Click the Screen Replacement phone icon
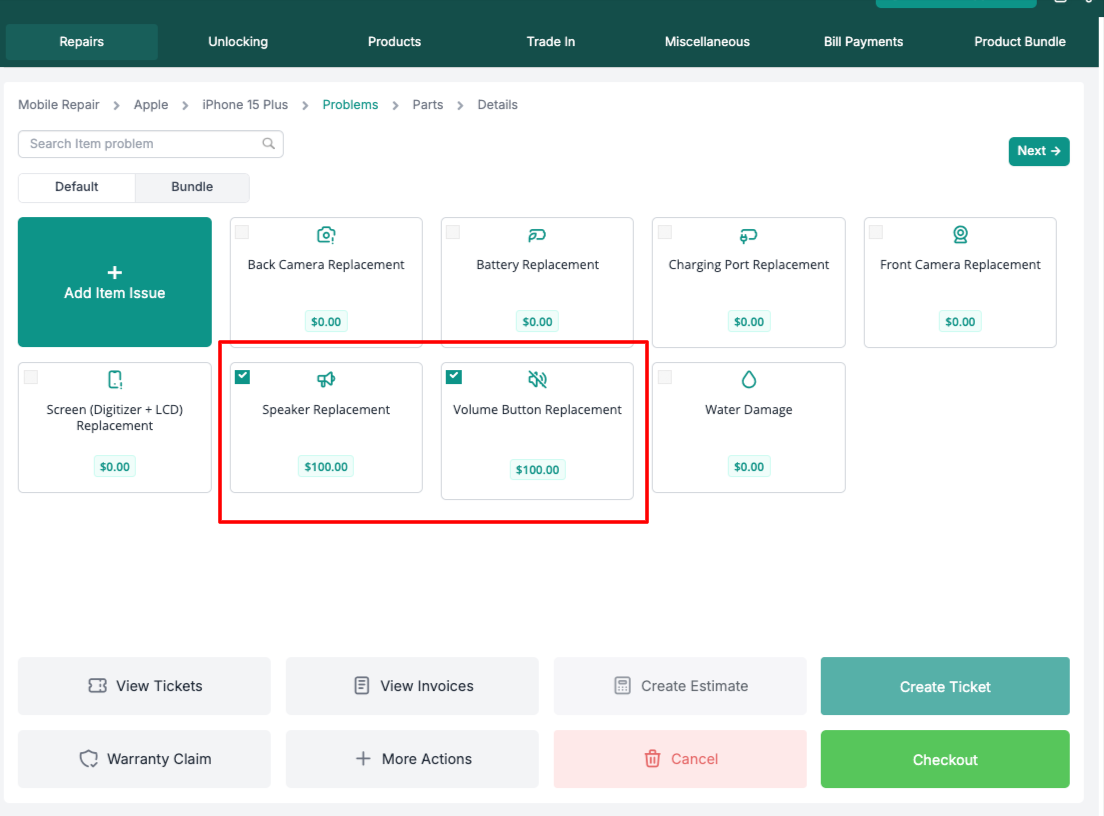Screen dimensions: 1104x816 (115, 379)
